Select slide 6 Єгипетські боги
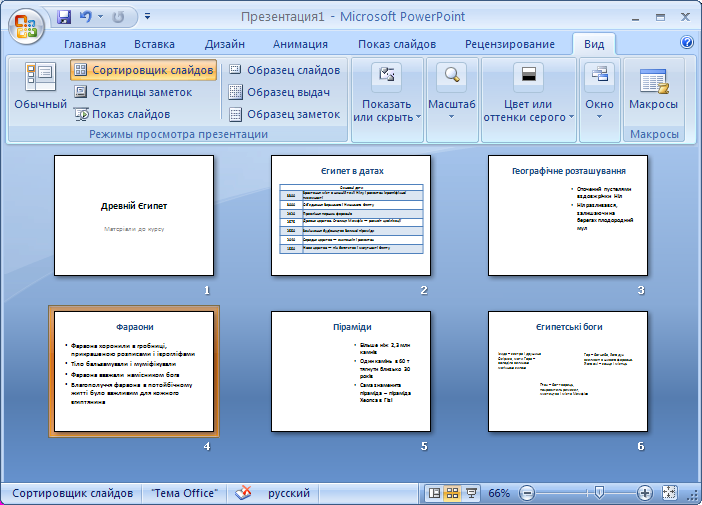Viewport: 702px width, 505px height. point(568,372)
